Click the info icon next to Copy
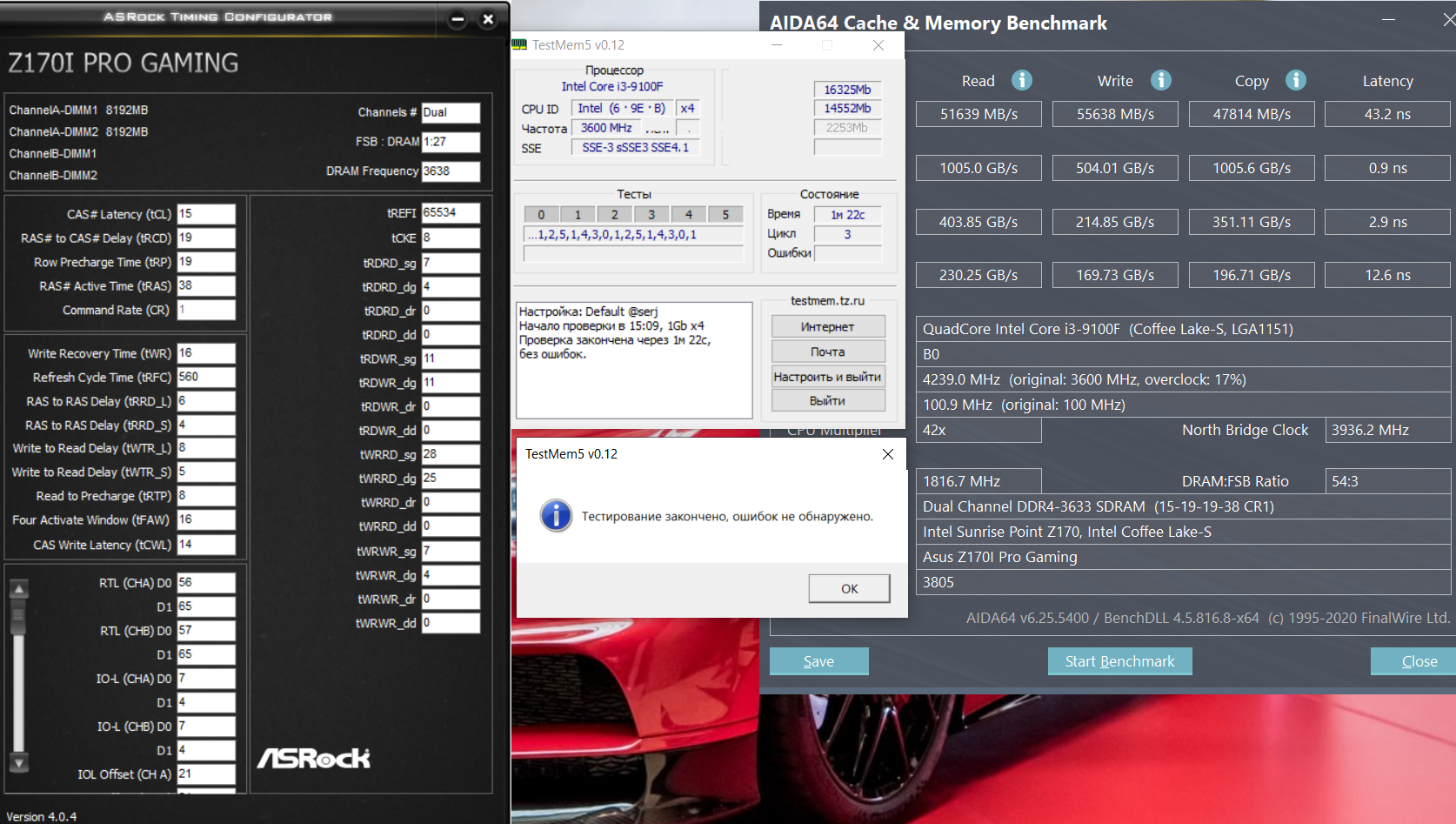This screenshot has width=1456, height=824. coord(1295,80)
